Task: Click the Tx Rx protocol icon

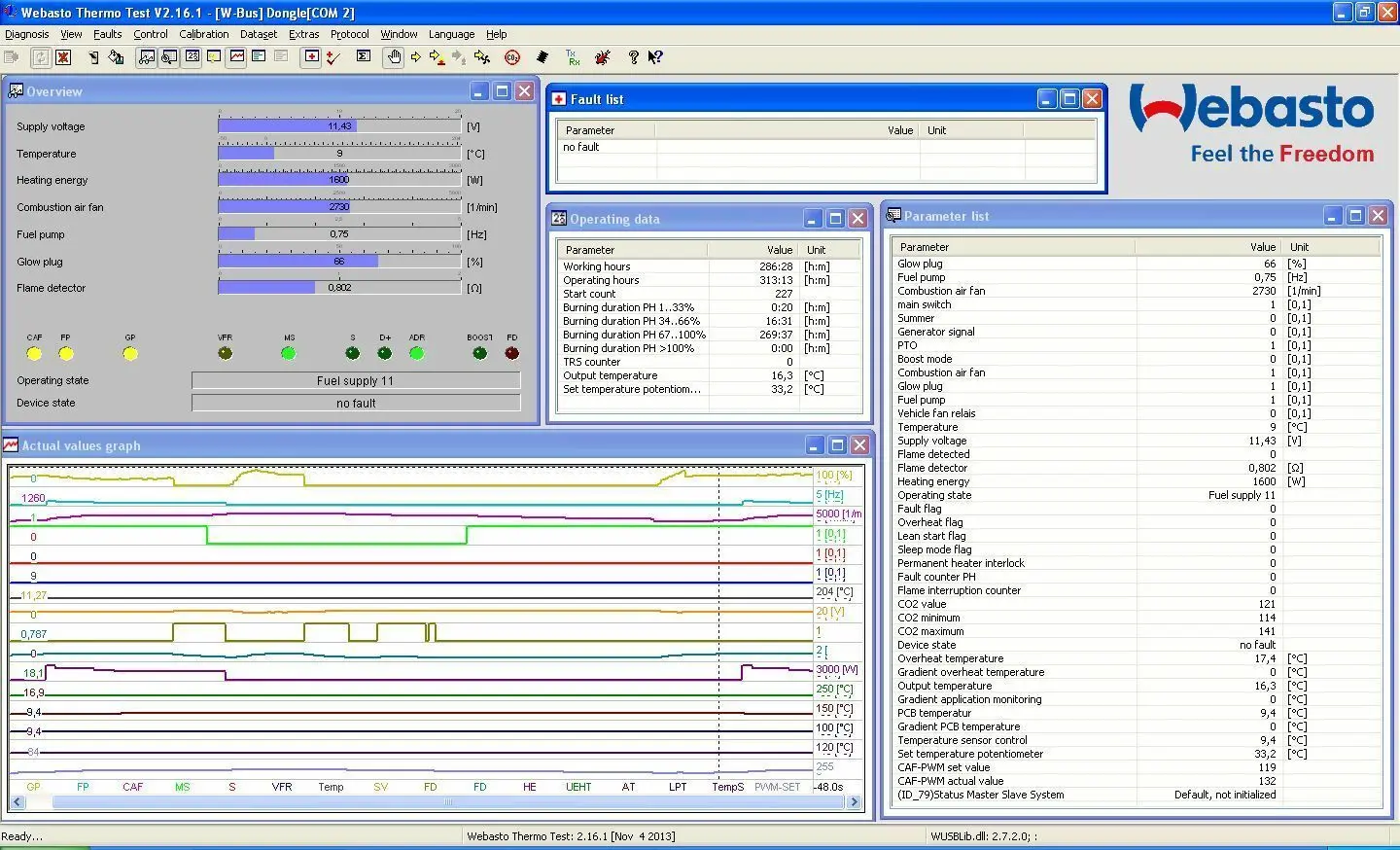Action: point(573,57)
